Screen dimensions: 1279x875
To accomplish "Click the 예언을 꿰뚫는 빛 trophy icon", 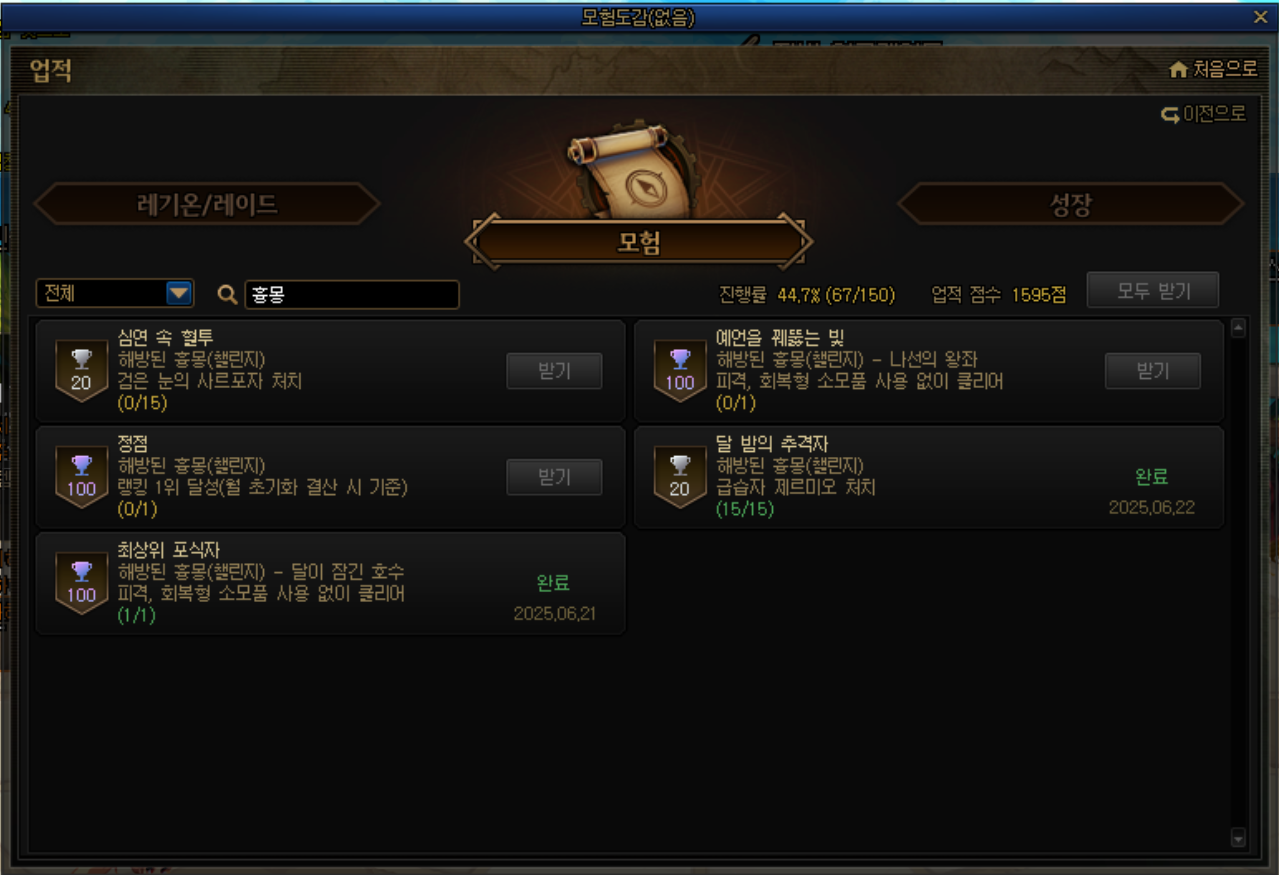I will click(680, 371).
